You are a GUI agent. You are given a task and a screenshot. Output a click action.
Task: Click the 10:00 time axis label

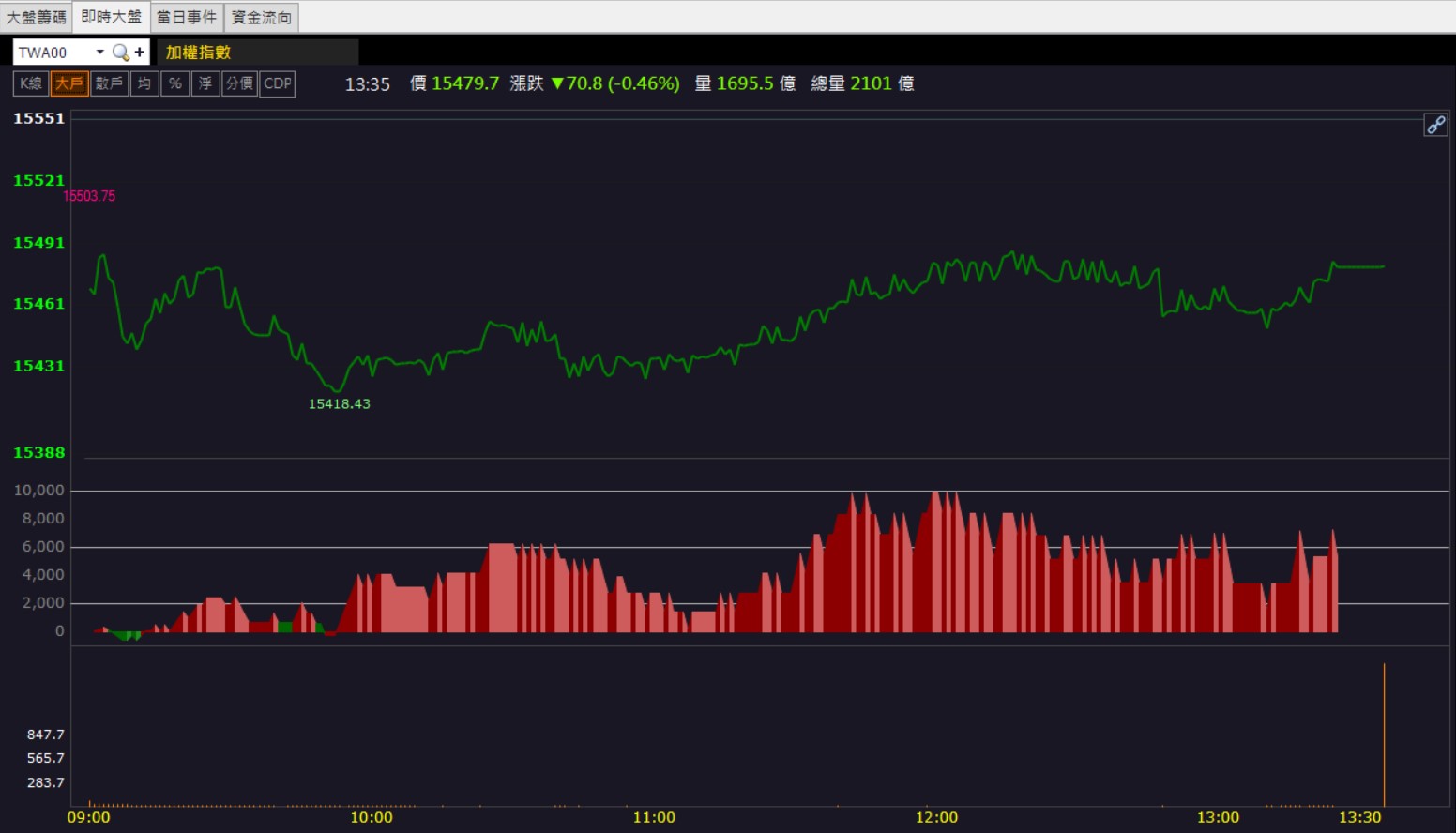(x=372, y=818)
